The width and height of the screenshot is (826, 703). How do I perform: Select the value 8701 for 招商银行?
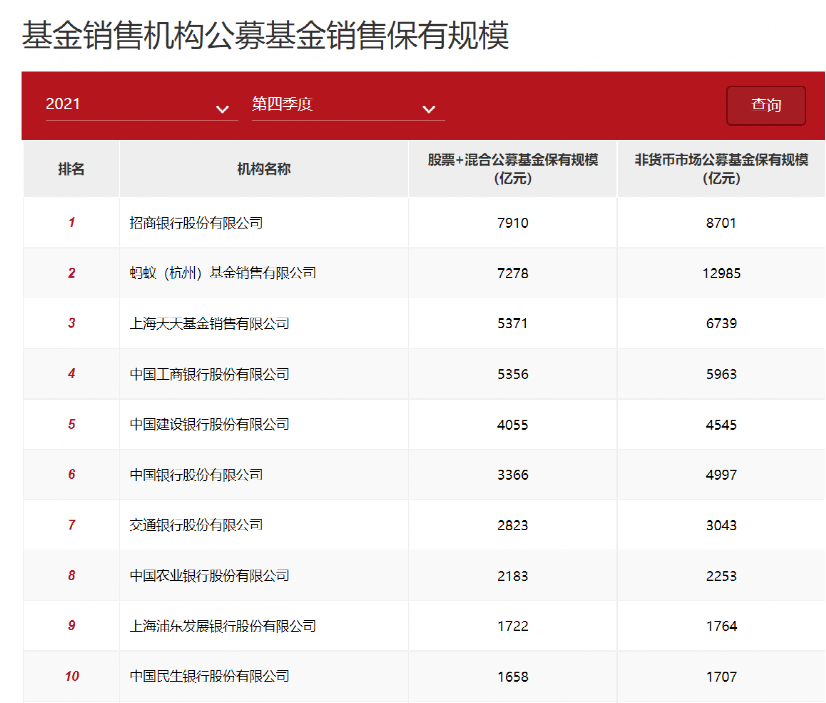[x=721, y=223]
